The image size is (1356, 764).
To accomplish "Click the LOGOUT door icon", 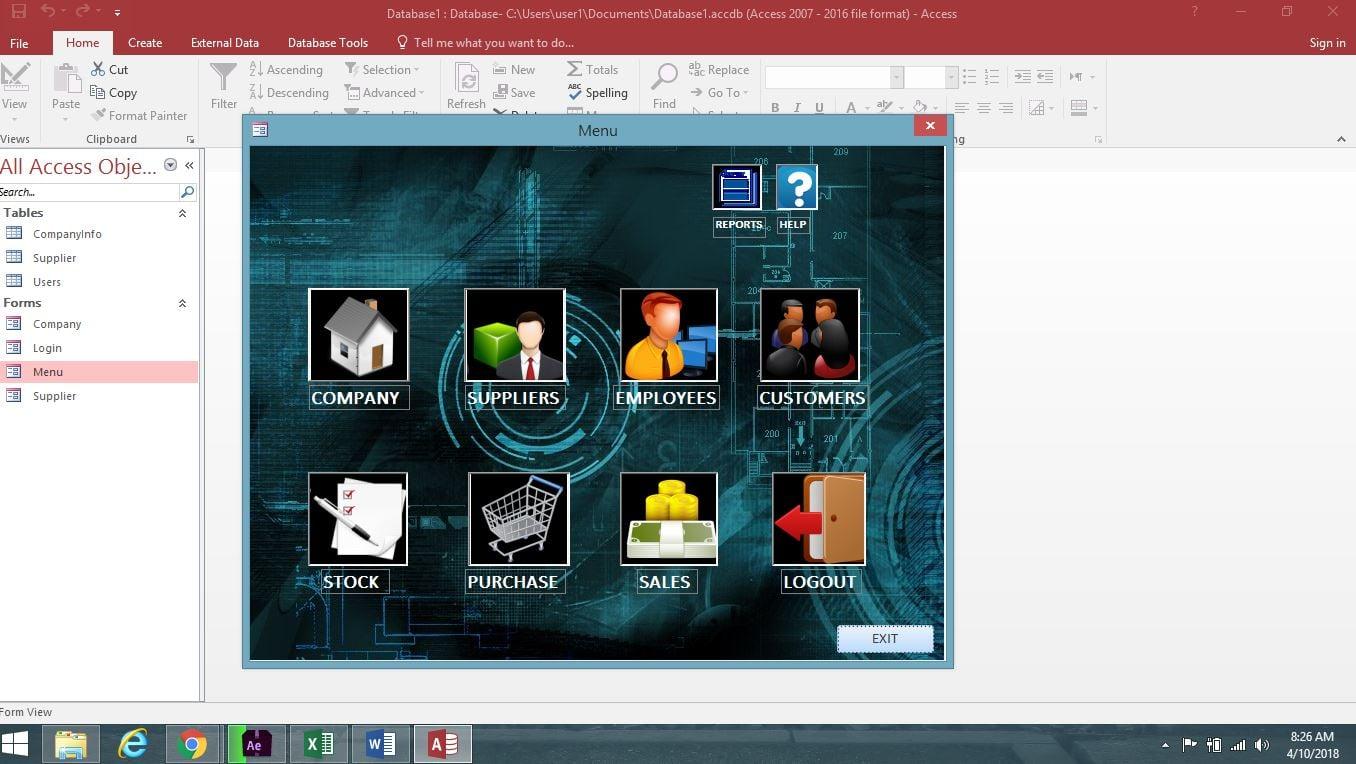I will (x=817, y=518).
